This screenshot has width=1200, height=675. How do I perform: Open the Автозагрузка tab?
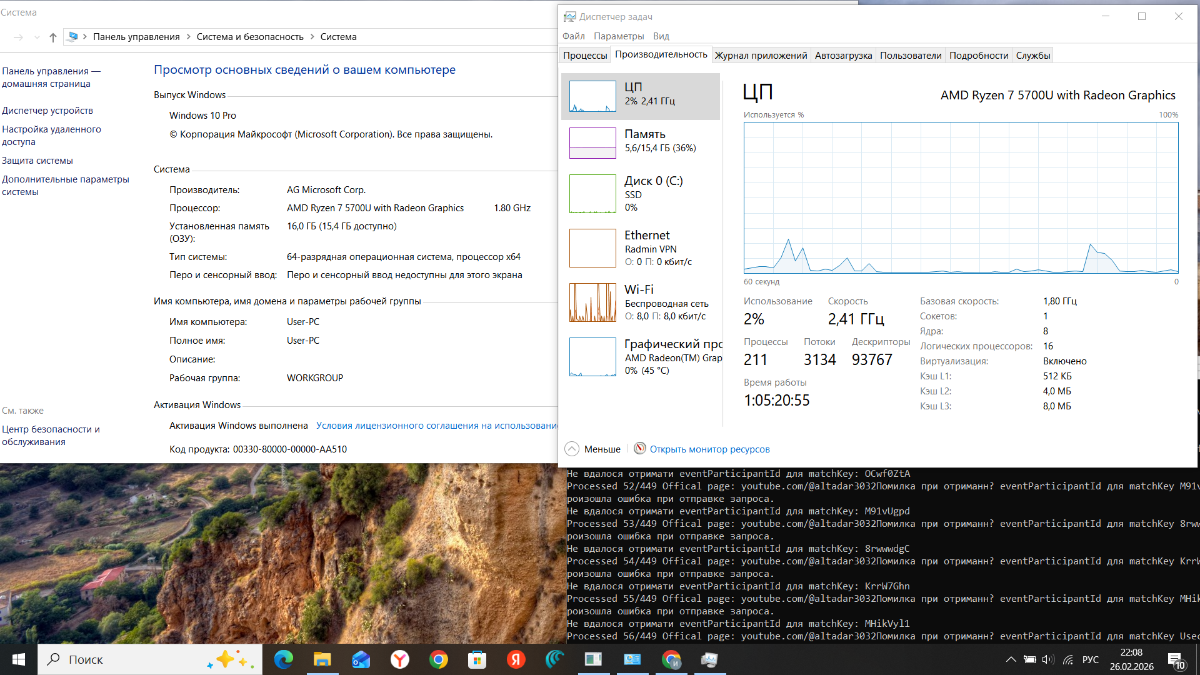(843, 56)
